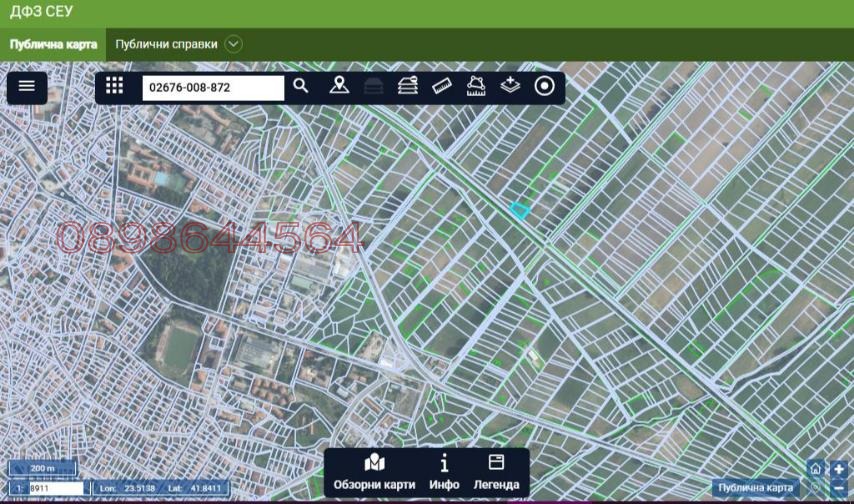Zoom out with the minus button
Image resolution: width=854 pixels, height=504 pixels.
[x=839, y=488]
